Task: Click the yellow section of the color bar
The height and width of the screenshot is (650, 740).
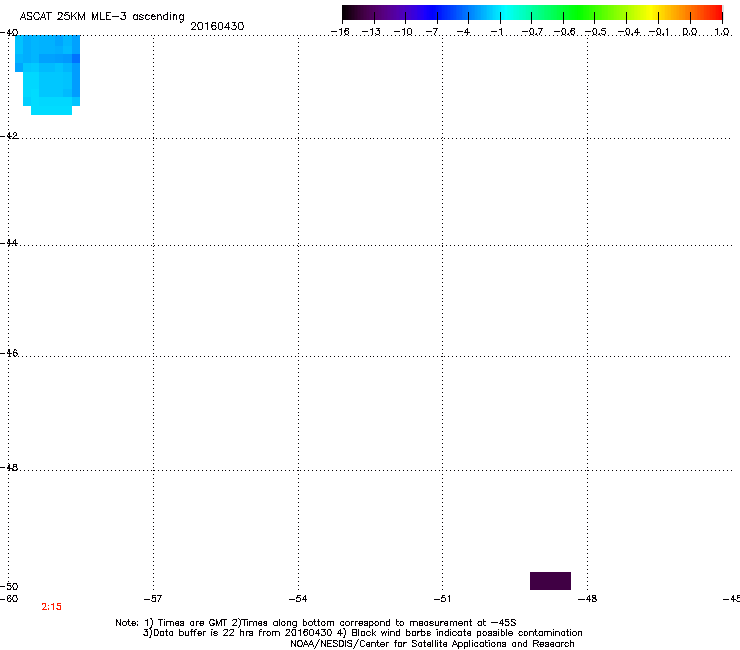Action: [650, 13]
